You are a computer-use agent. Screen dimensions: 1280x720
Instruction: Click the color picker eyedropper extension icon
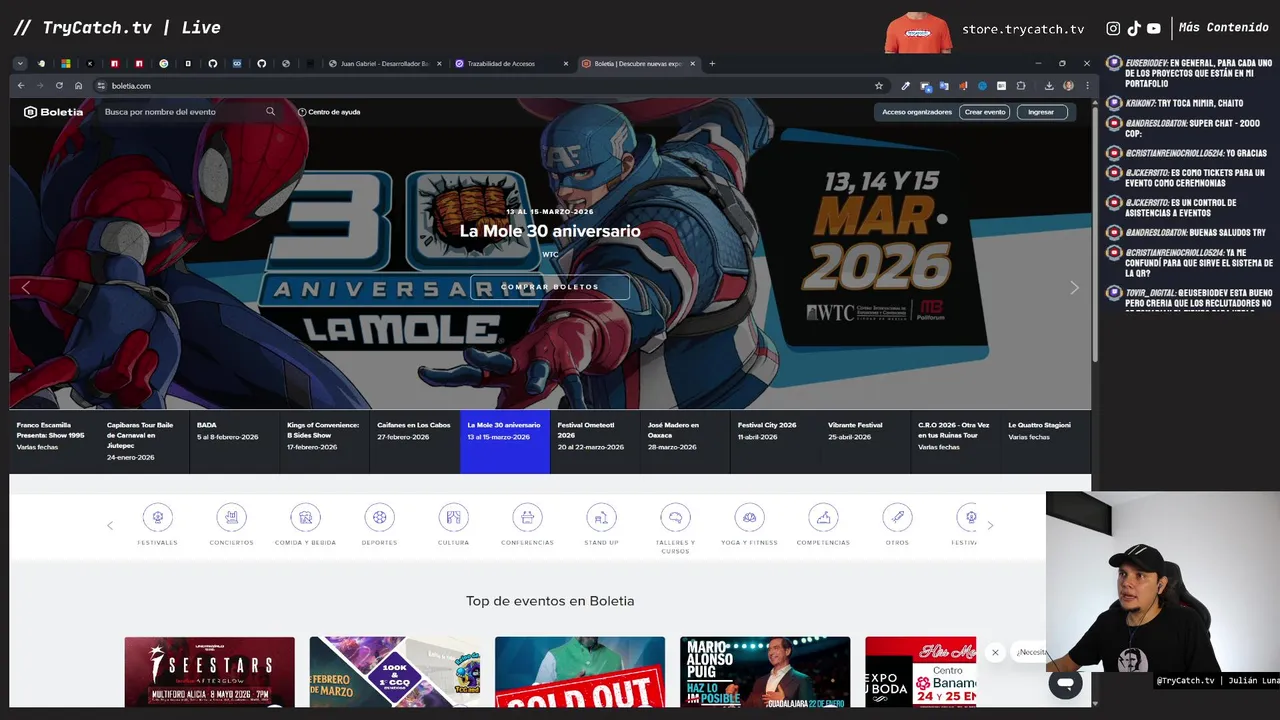tap(905, 86)
